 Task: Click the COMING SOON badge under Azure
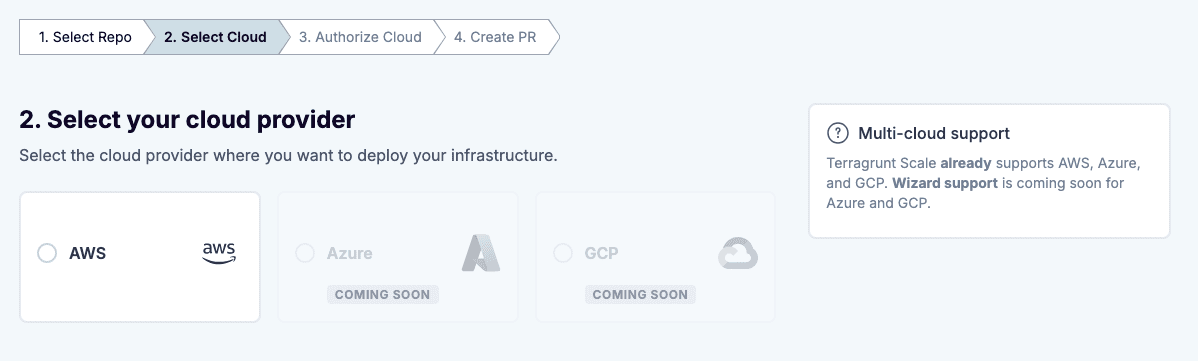383,294
